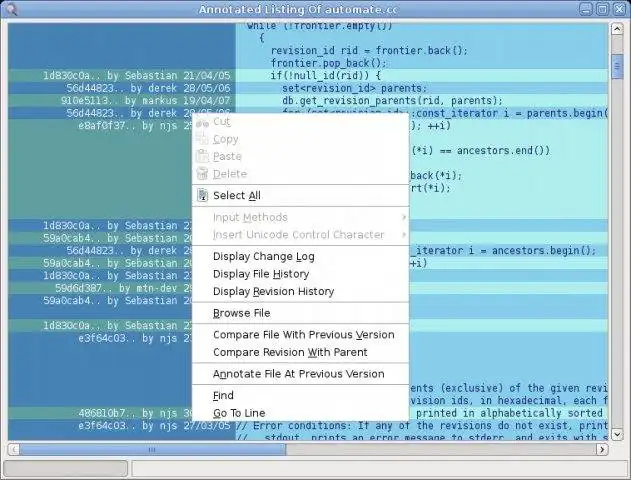Click code line 'set<revision_id> parents;'
The image size is (631, 480).
point(354,88)
